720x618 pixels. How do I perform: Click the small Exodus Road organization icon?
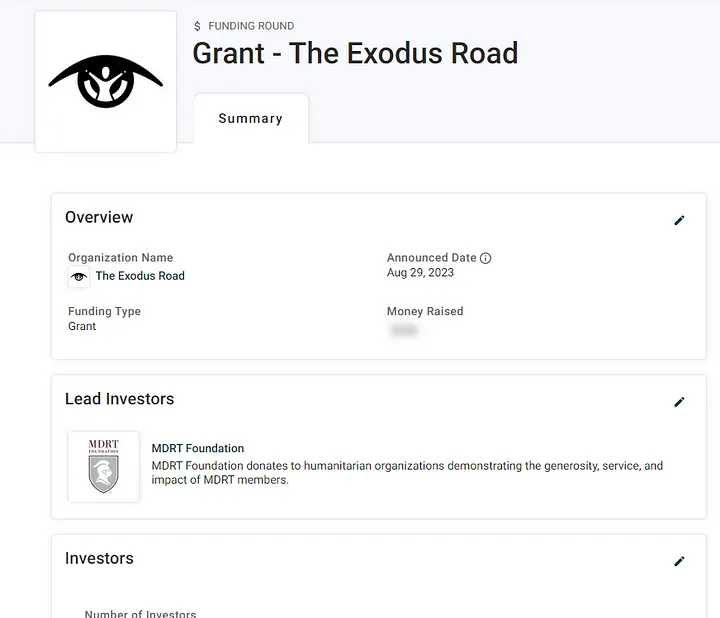pyautogui.click(x=79, y=277)
